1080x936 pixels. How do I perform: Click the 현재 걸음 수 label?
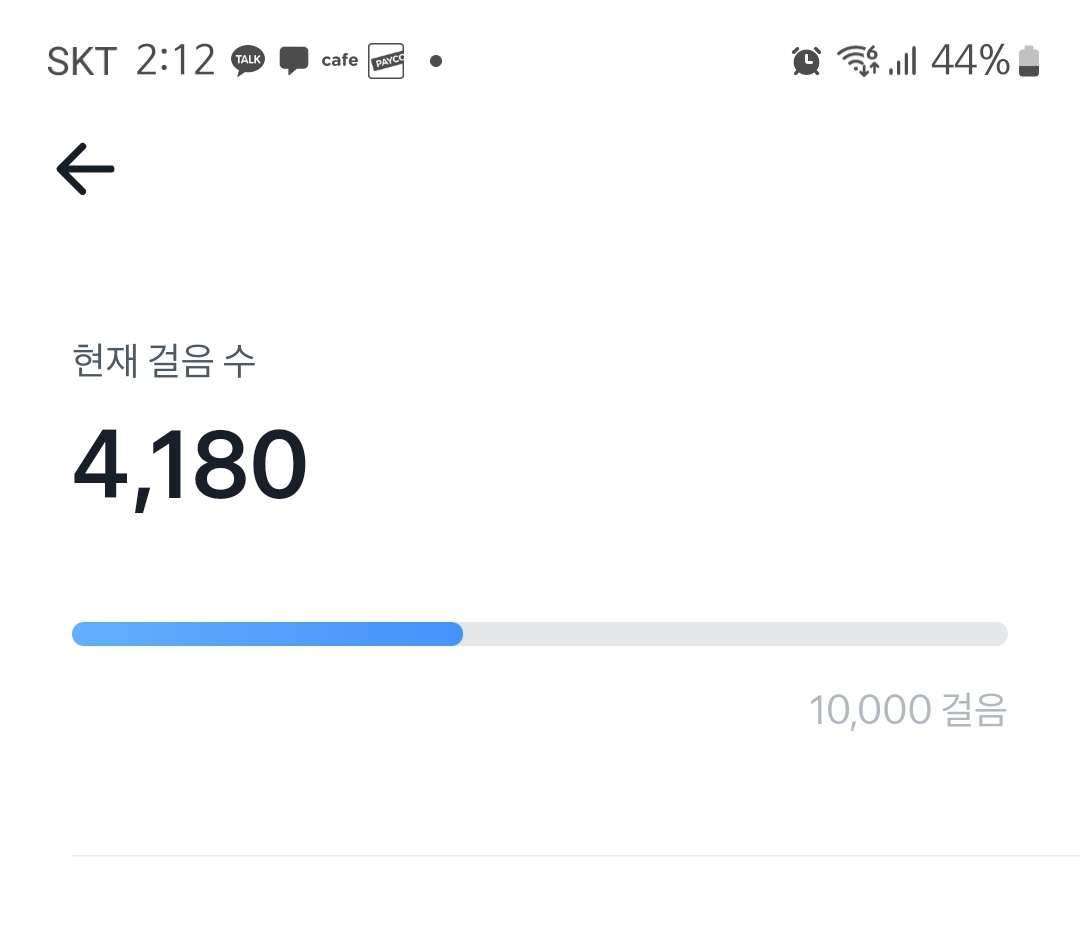pyautogui.click(x=165, y=361)
